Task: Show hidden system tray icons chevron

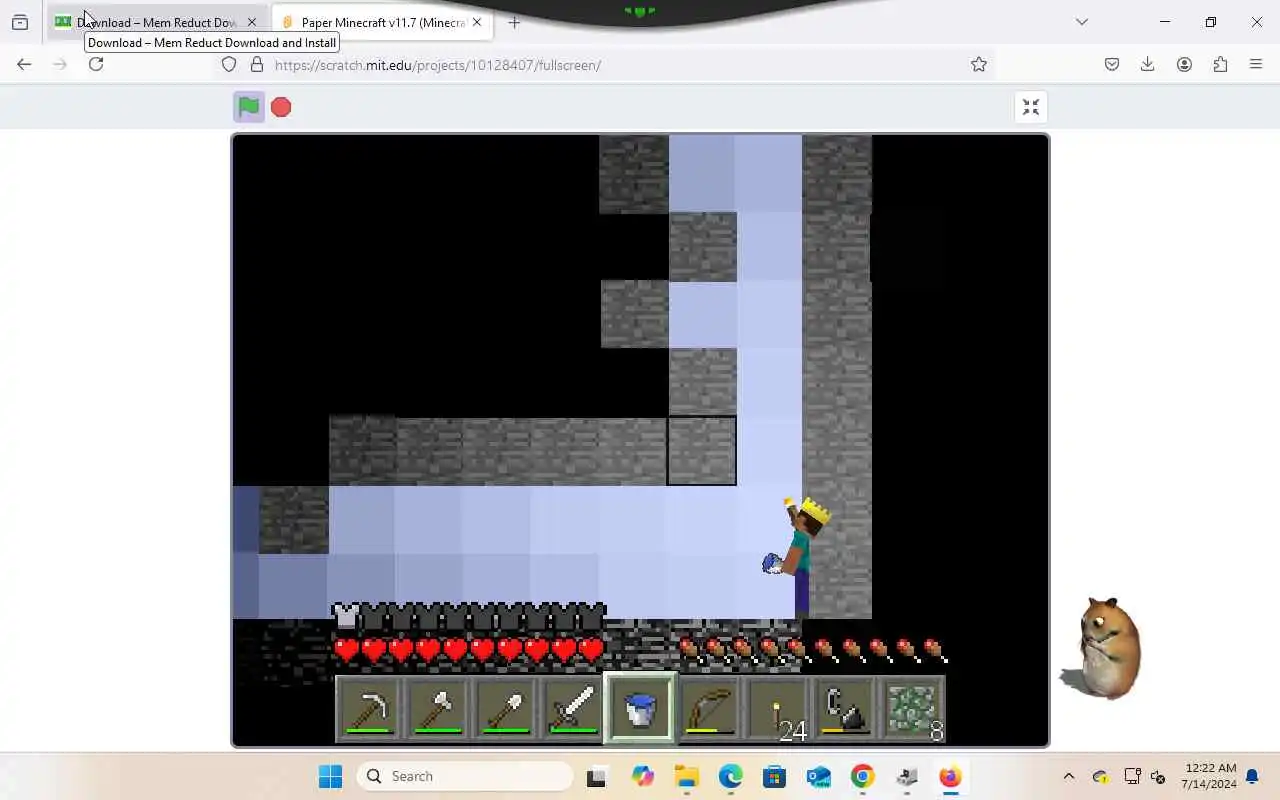Action: coord(1068,776)
